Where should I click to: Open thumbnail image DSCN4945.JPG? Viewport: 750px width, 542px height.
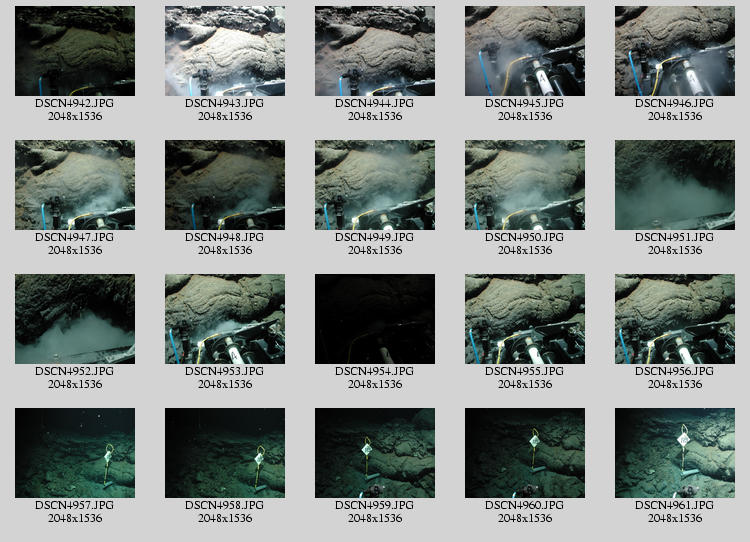(x=525, y=51)
